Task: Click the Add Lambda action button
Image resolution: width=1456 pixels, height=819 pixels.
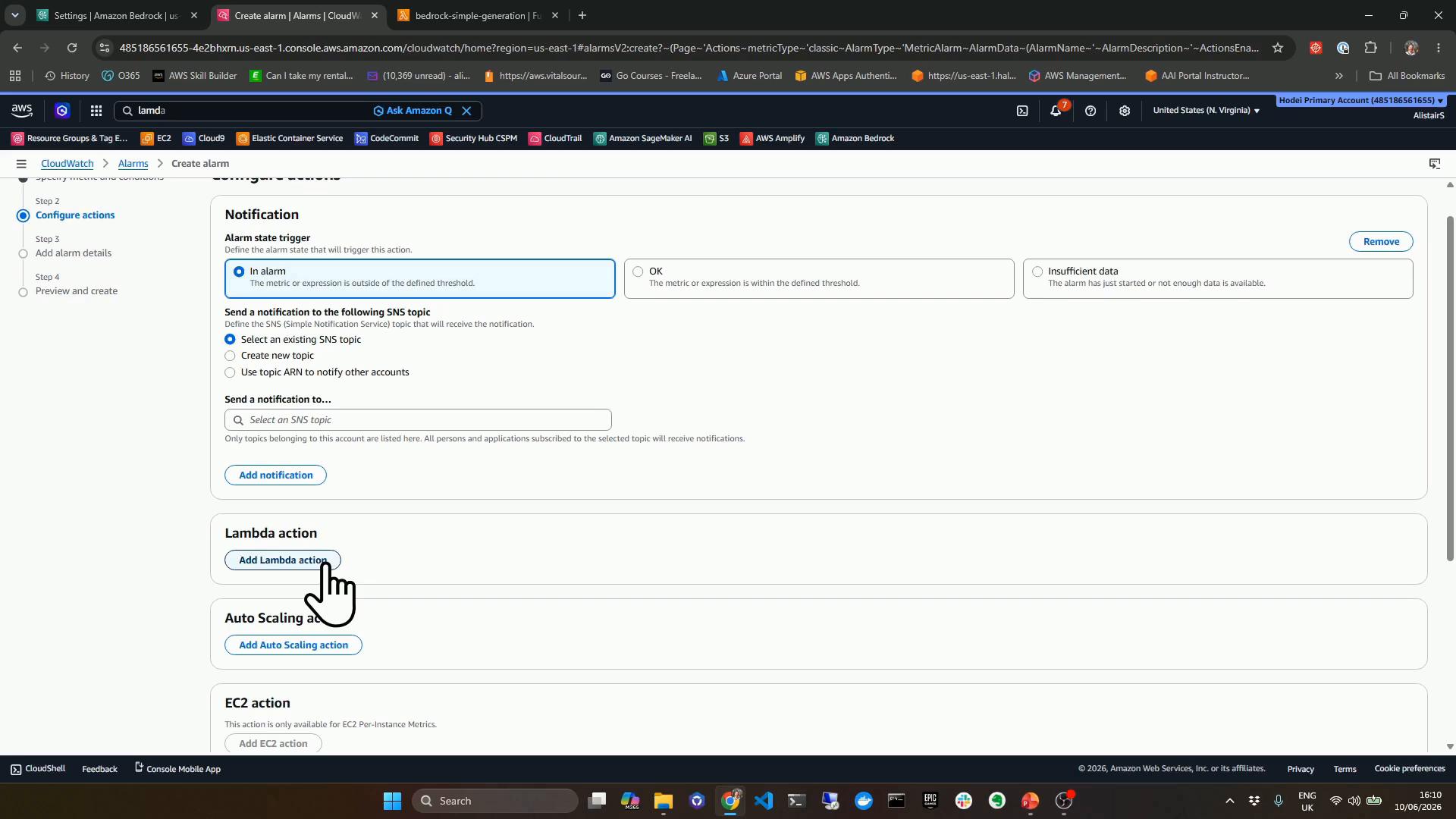Action: pyautogui.click(x=283, y=560)
